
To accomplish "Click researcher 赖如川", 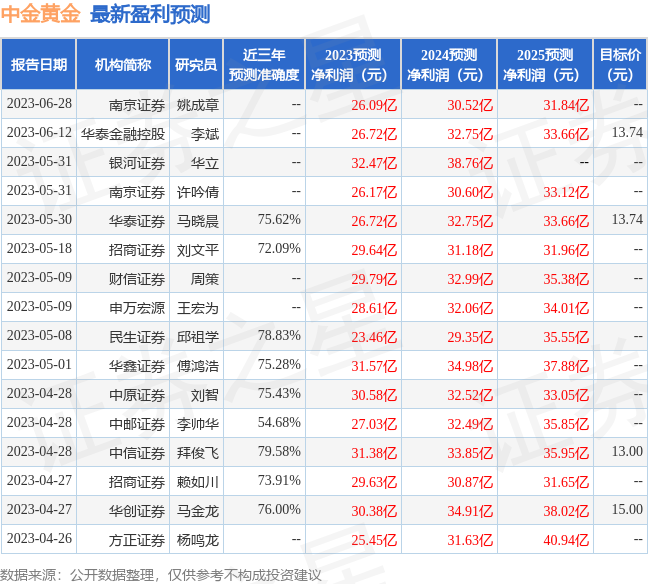I will pos(198,482).
